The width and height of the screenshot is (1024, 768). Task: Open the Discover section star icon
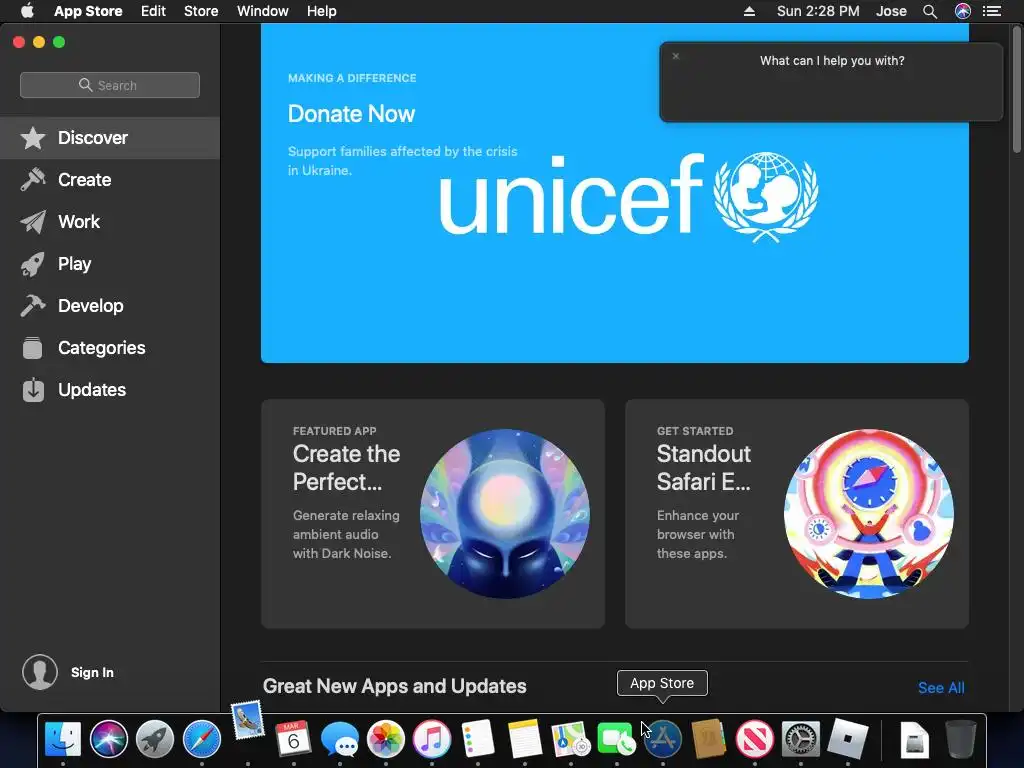click(x=33, y=138)
